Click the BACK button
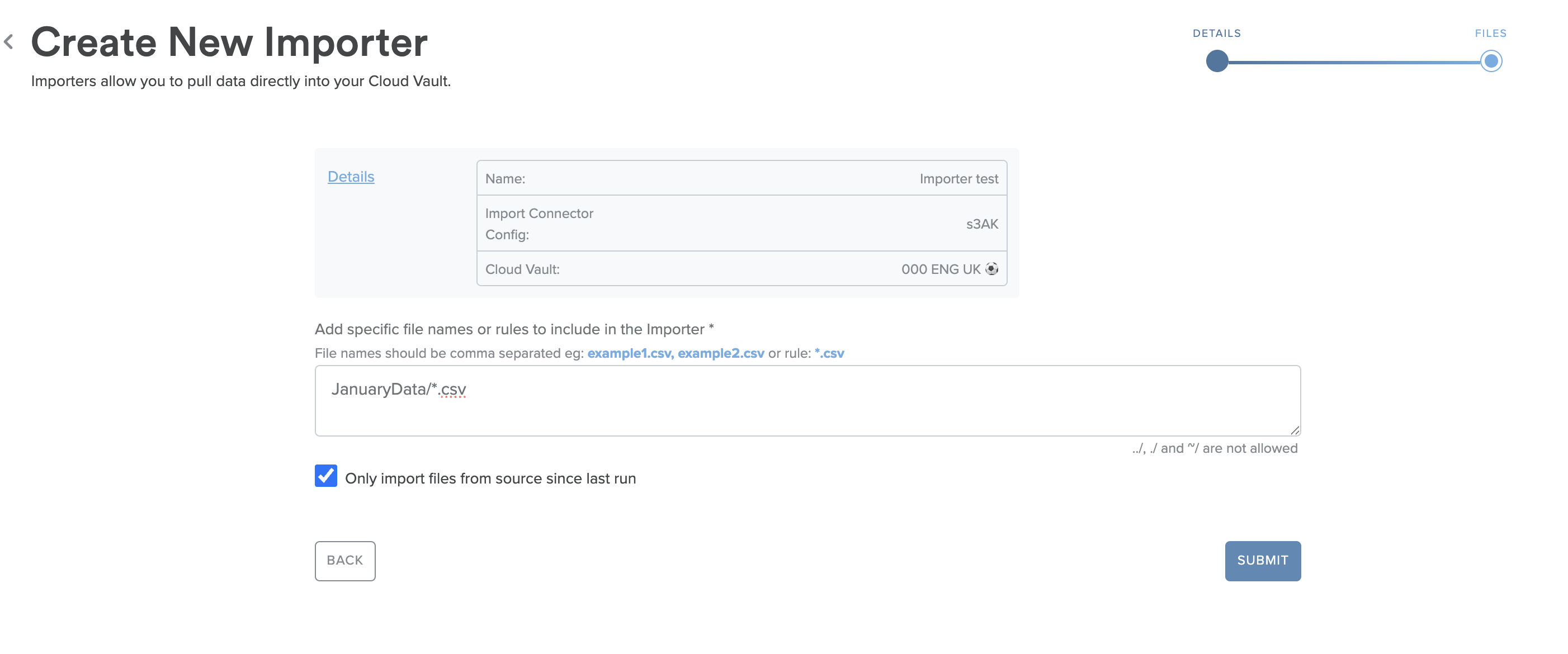Viewport: 1568px width, 654px height. click(344, 560)
